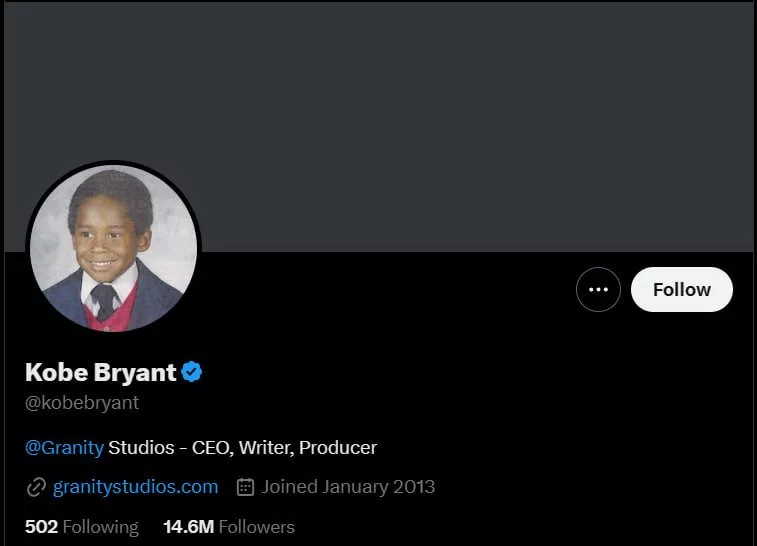Click the 502 following count
Image resolution: width=757 pixels, height=546 pixels.
(41, 526)
